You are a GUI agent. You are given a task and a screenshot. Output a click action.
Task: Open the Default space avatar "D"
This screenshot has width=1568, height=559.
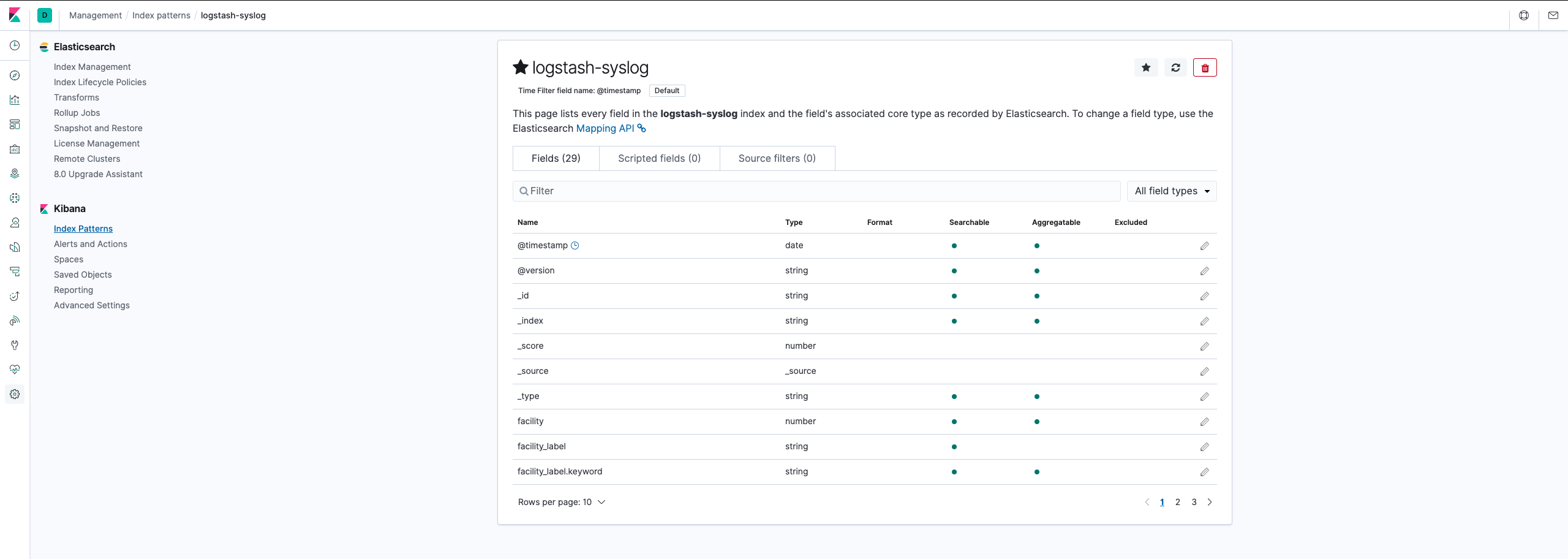coord(45,15)
